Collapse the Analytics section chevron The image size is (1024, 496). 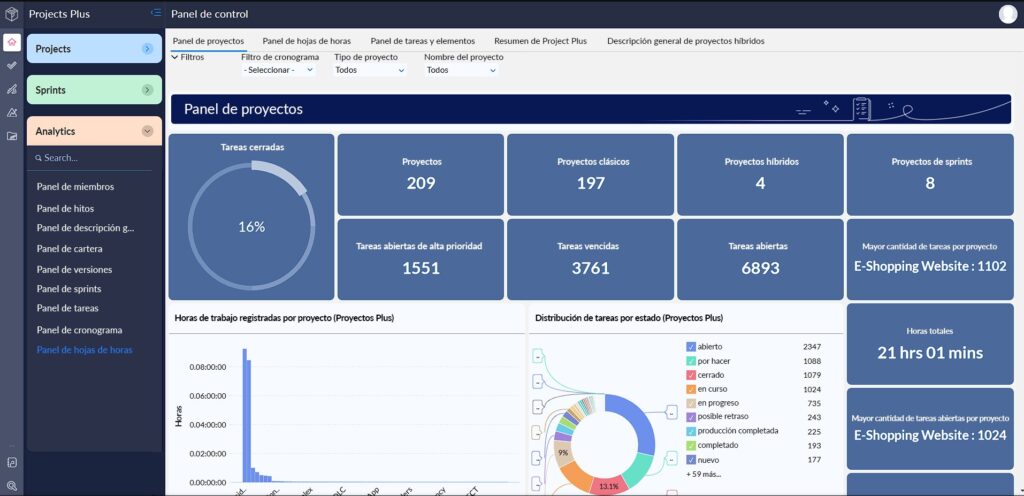(147, 131)
